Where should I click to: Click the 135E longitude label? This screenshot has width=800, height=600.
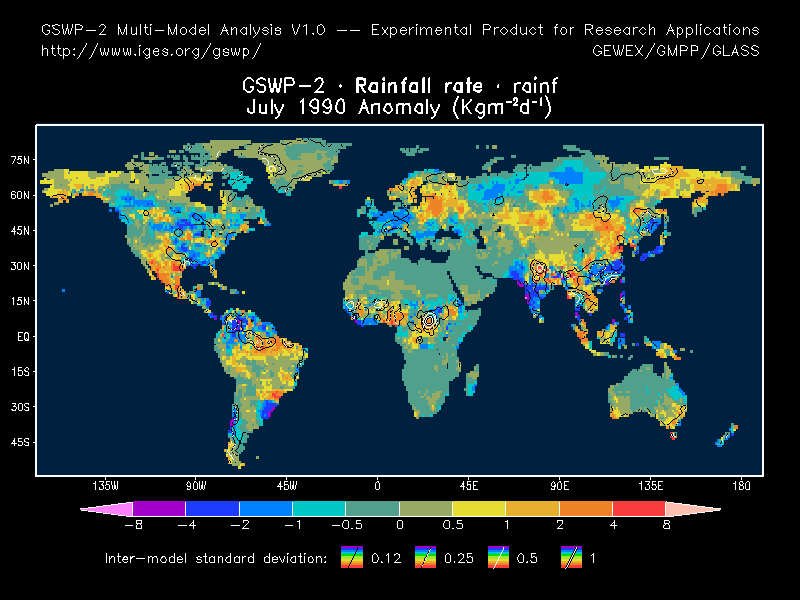point(651,486)
